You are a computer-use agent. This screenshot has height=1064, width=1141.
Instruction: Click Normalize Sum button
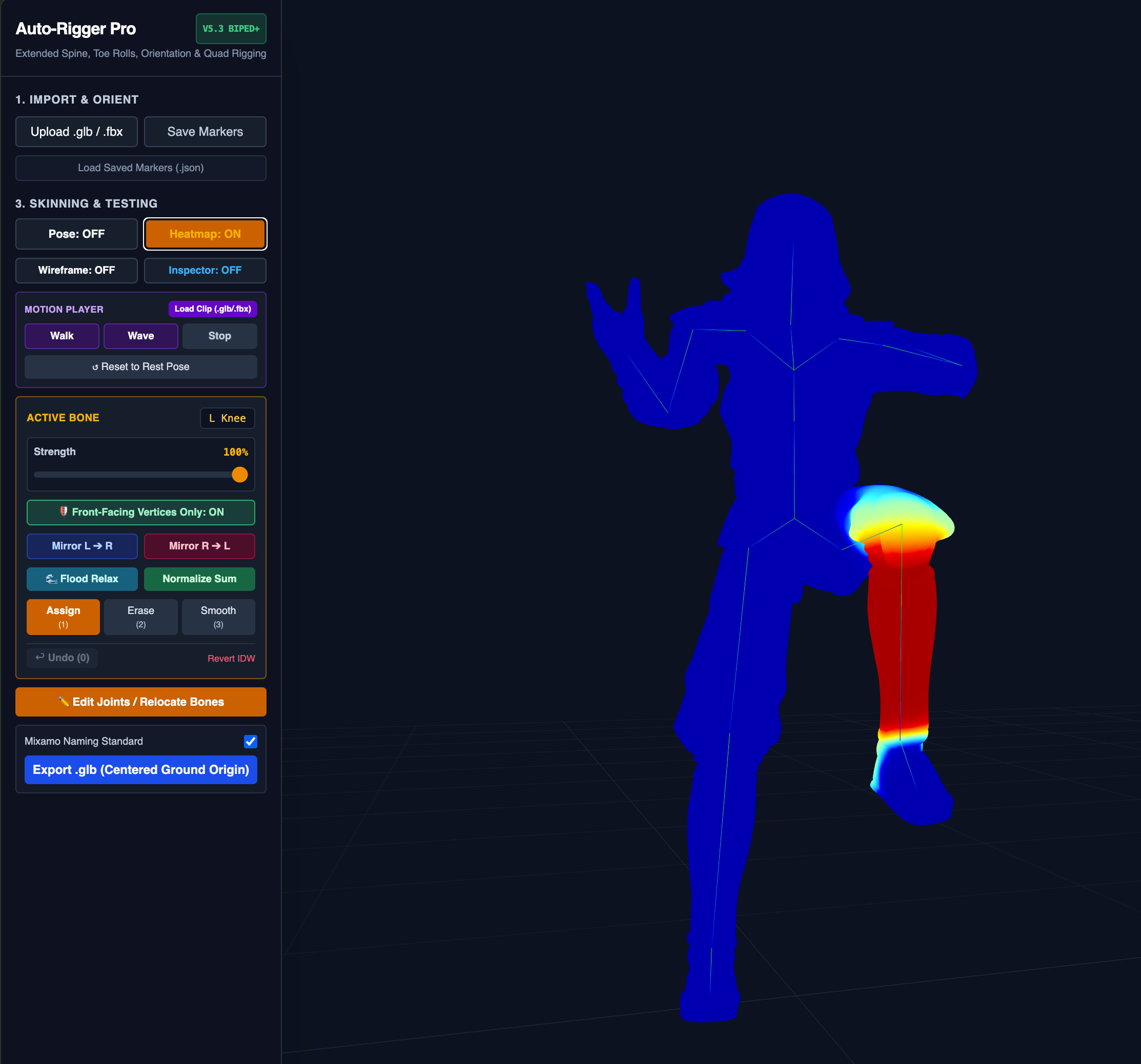199,579
